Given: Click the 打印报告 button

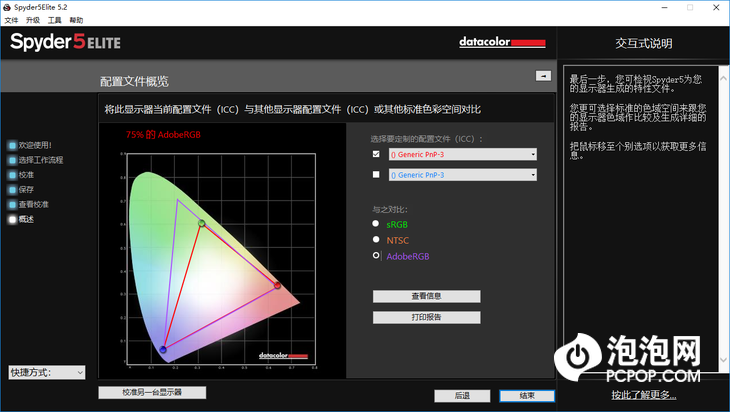Looking at the screenshot, I should pyautogui.click(x=426, y=317).
